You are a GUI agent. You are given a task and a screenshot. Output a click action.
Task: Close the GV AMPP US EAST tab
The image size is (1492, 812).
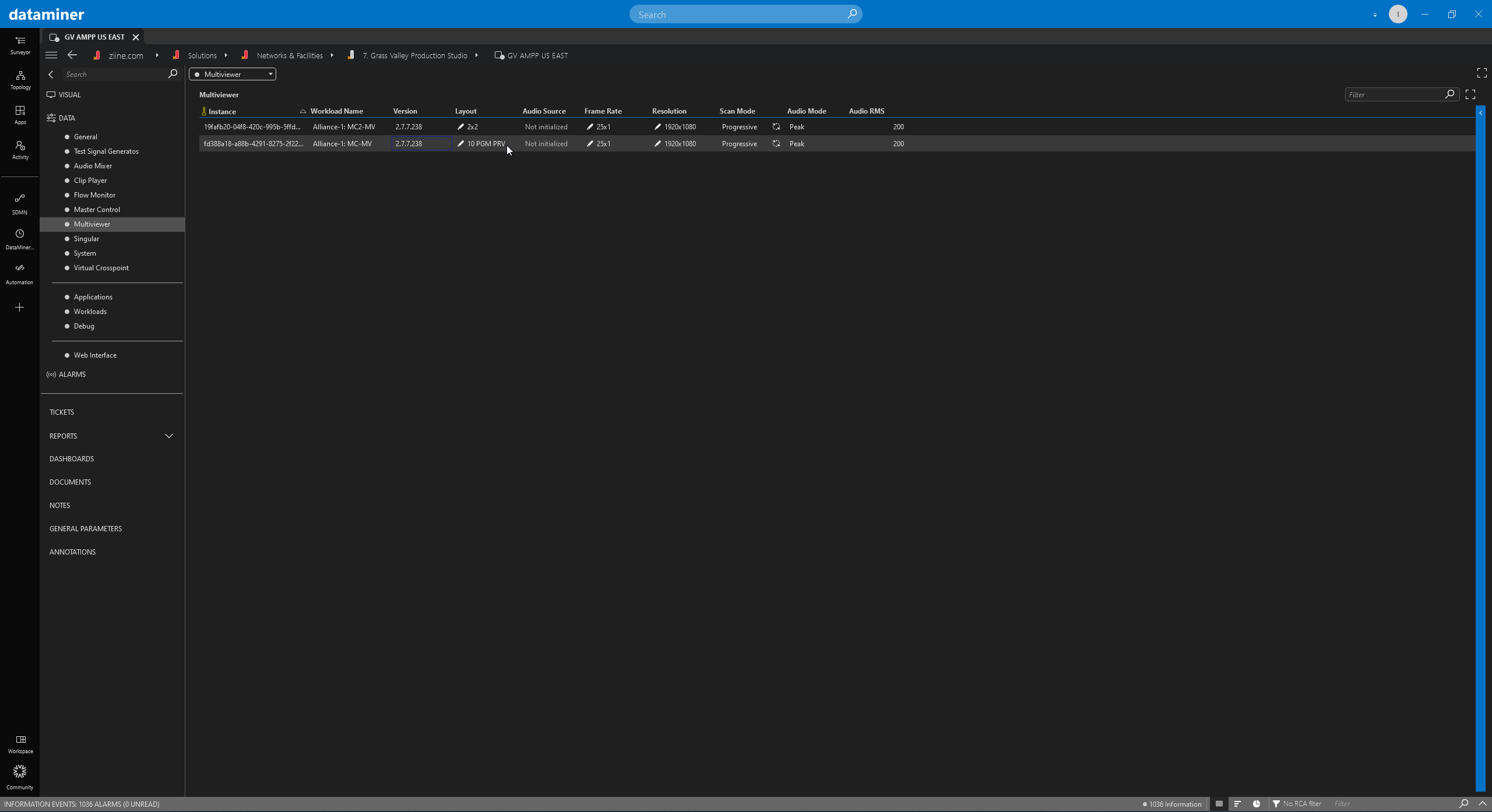click(136, 37)
